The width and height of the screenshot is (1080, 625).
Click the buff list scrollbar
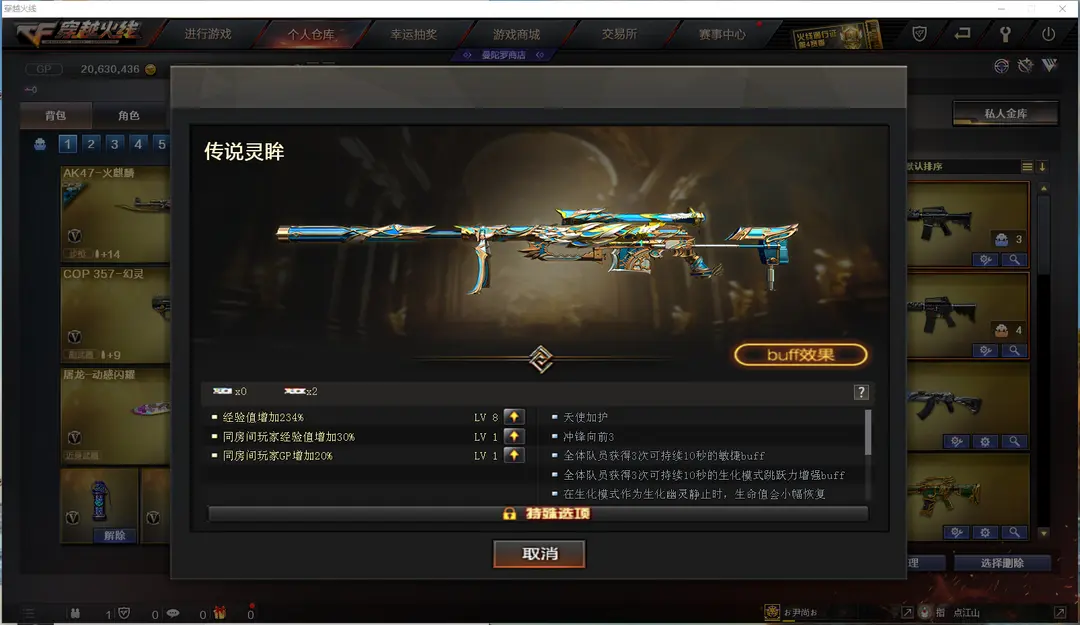coord(868,433)
